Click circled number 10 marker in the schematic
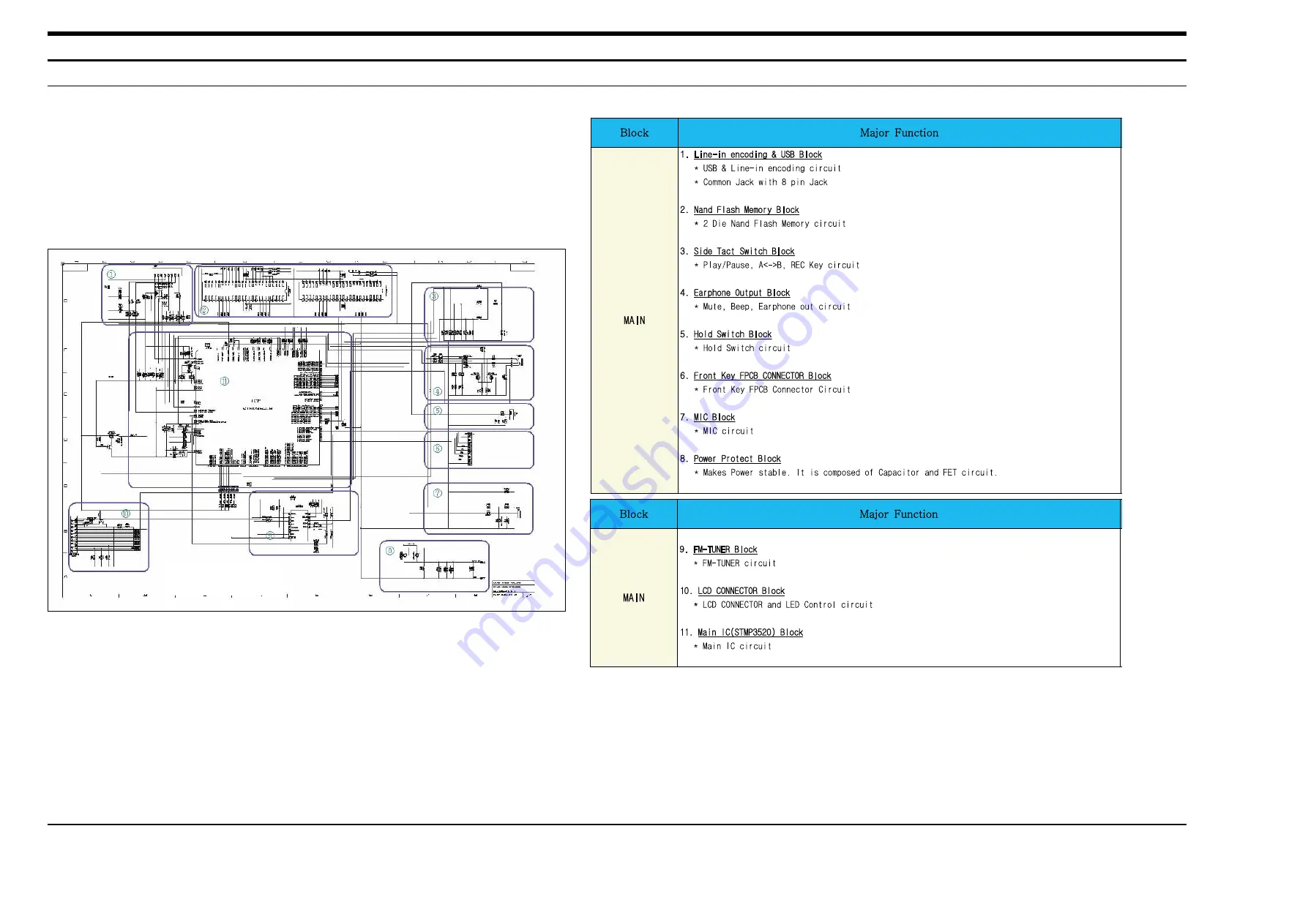 [x=126, y=514]
